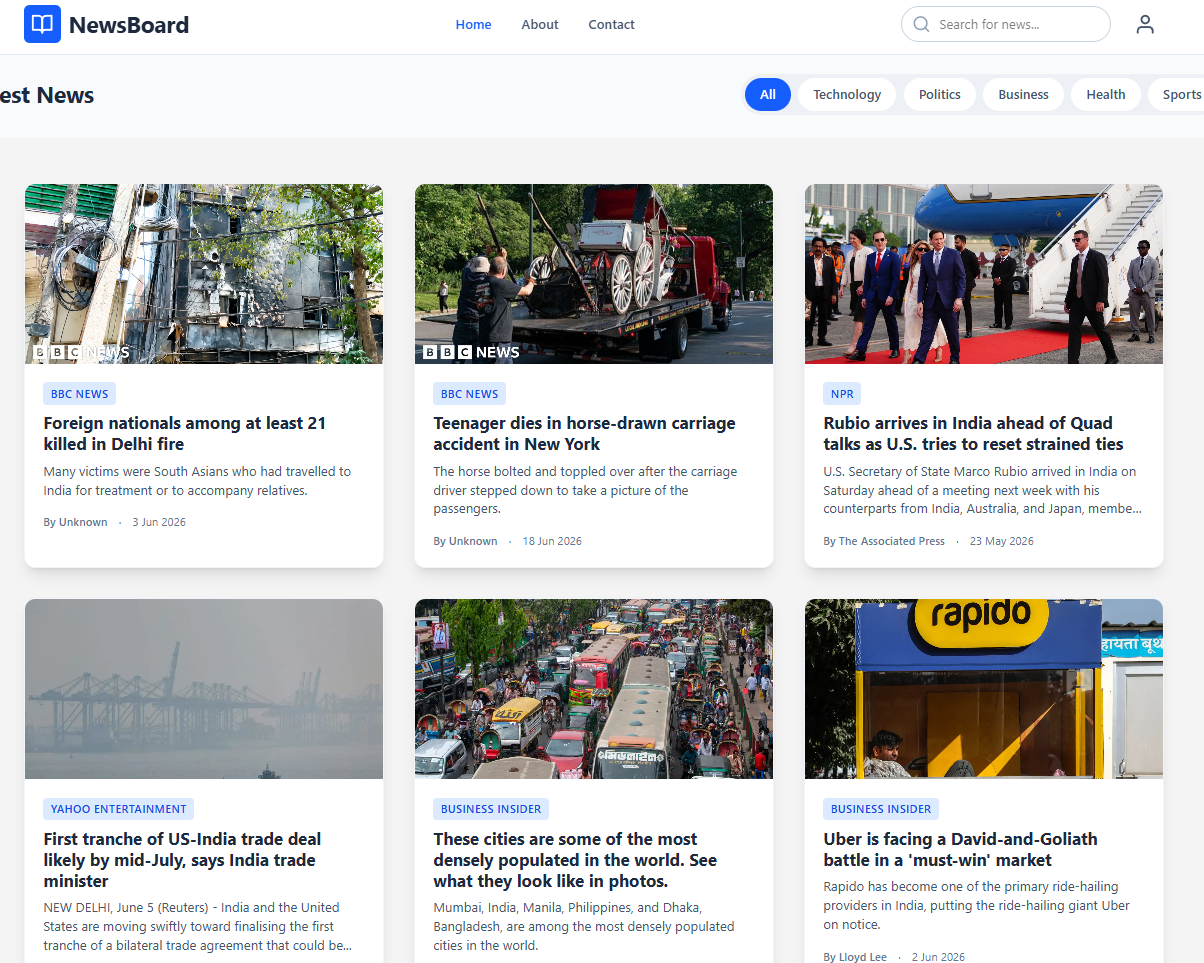1204x963 pixels.
Task: Open the Uber David-and-Goliath headline
Action: coord(960,850)
